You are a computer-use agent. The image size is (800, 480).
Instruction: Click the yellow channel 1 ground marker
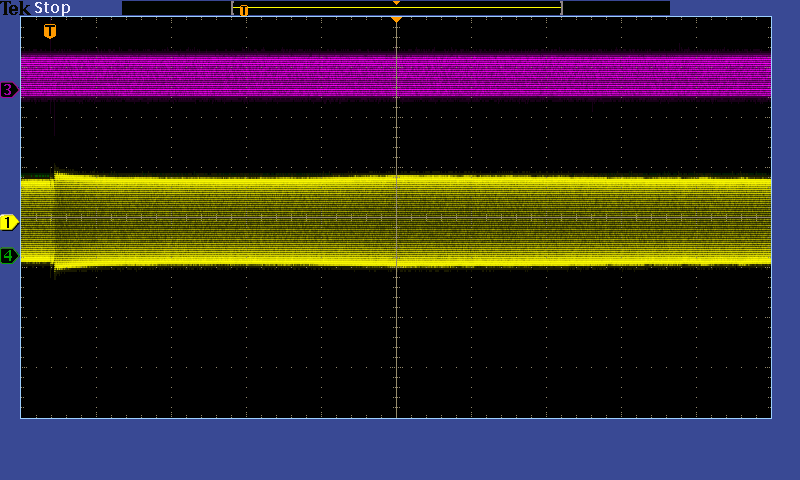tap(9, 222)
